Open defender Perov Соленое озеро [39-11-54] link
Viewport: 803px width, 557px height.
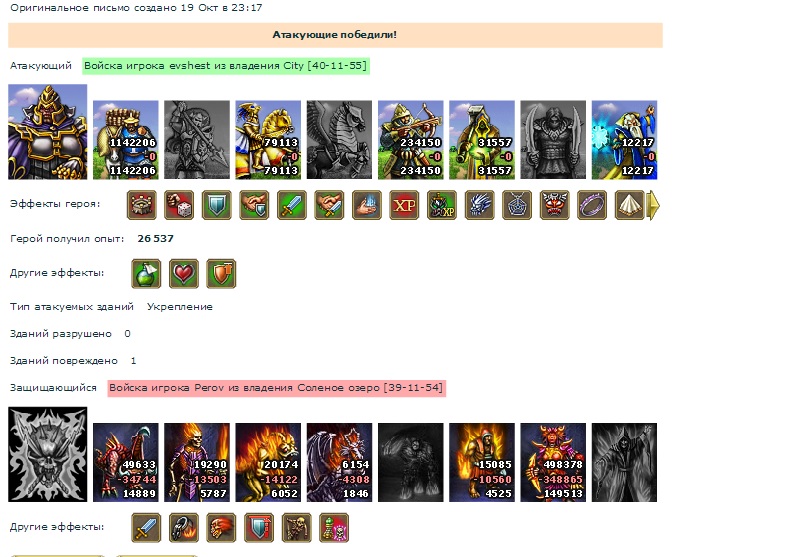tap(277, 388)
